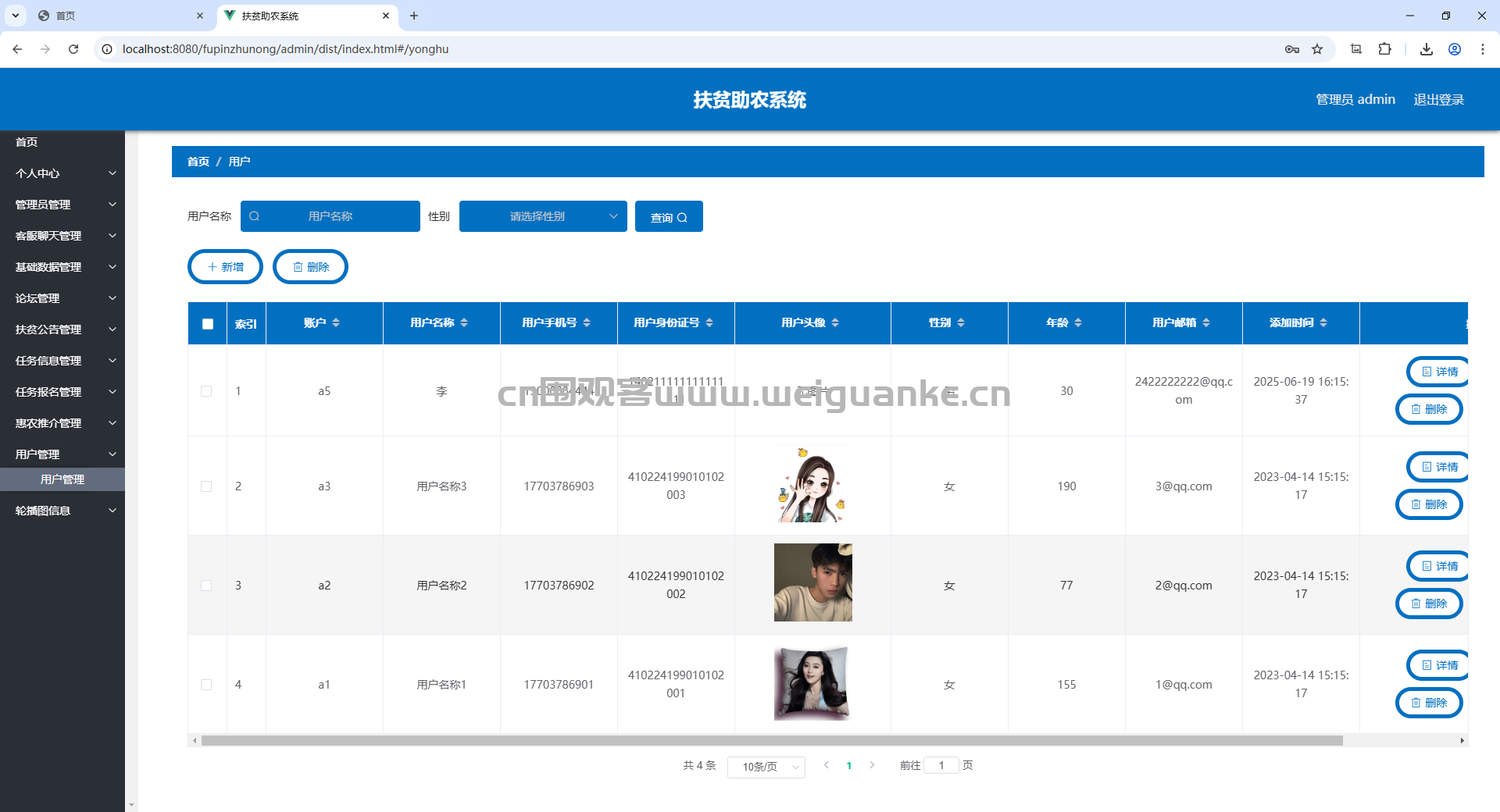Click 删除 for account a3

(1429, 504)
